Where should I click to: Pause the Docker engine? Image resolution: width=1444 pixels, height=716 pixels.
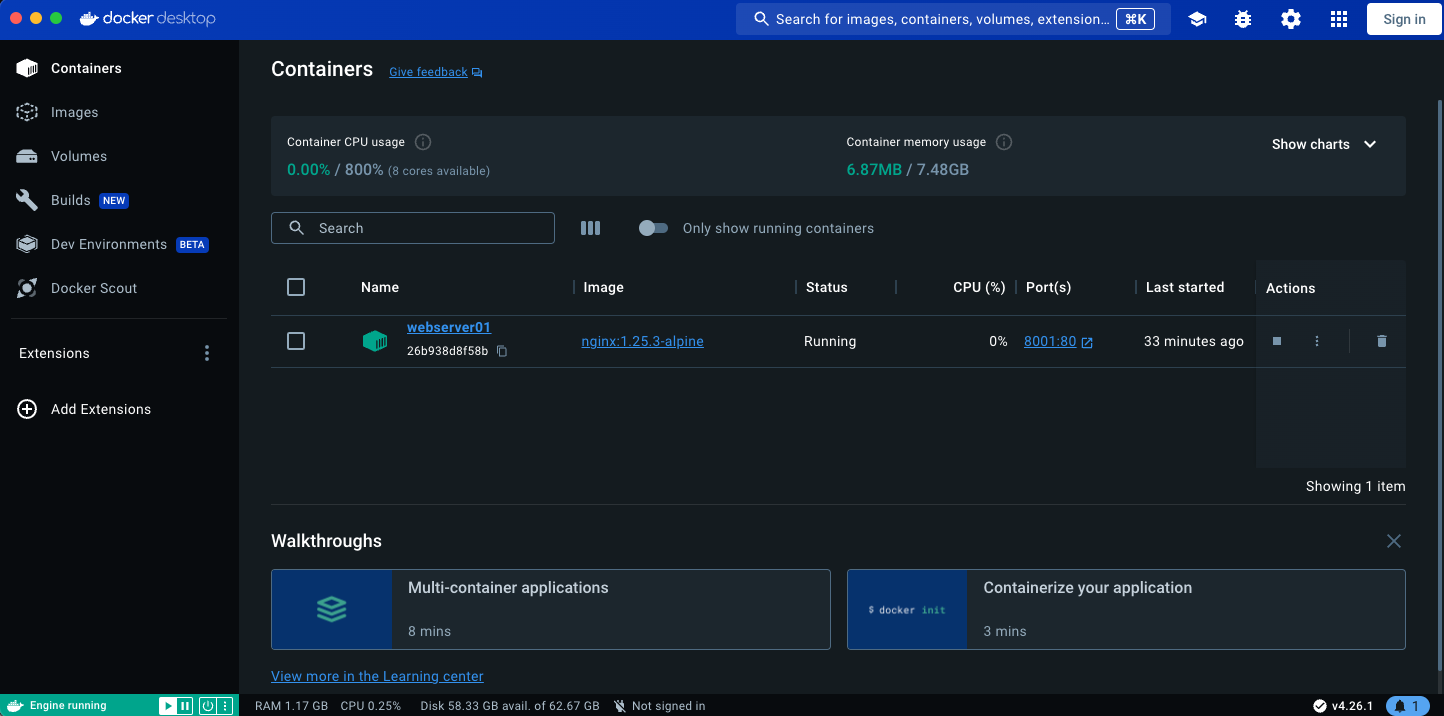click(185, 705)
